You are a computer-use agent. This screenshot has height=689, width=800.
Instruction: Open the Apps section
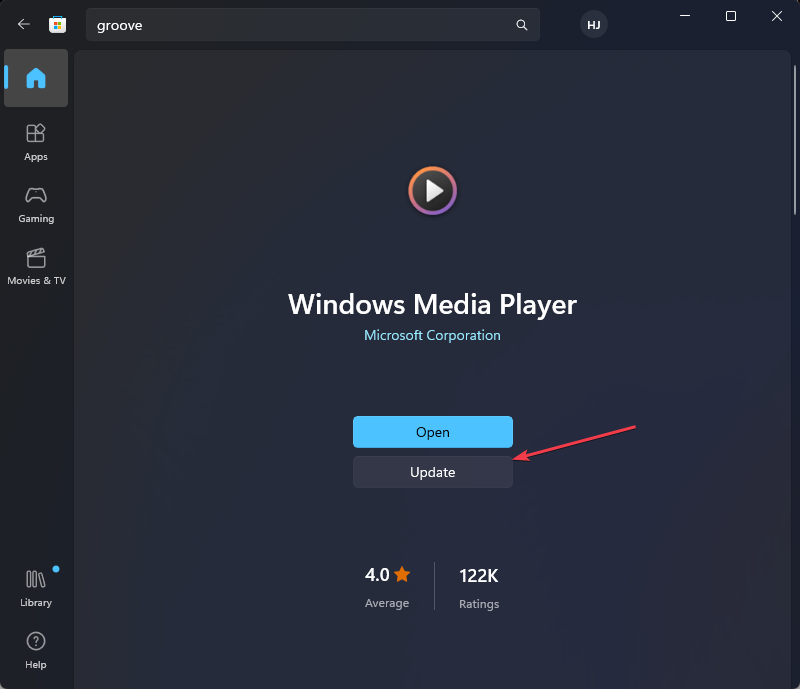pyautogui.click(x=36, y=143)
